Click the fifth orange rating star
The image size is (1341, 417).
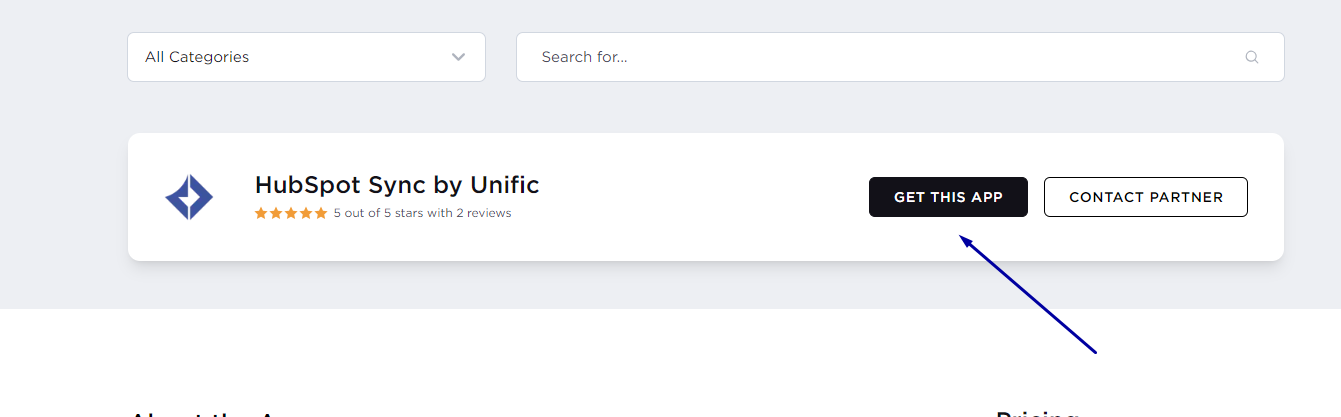(321, 213)
